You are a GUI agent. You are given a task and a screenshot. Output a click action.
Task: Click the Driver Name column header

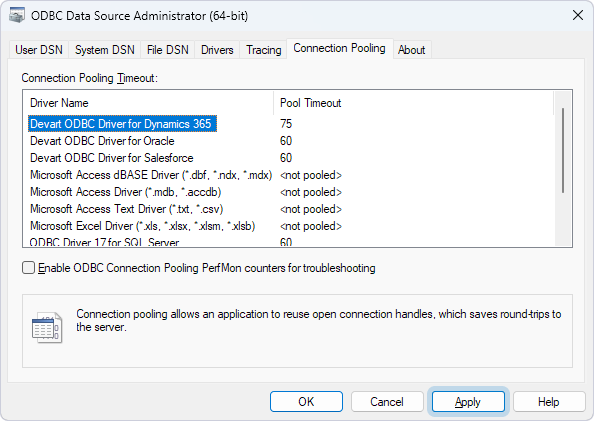coord(148,103)
